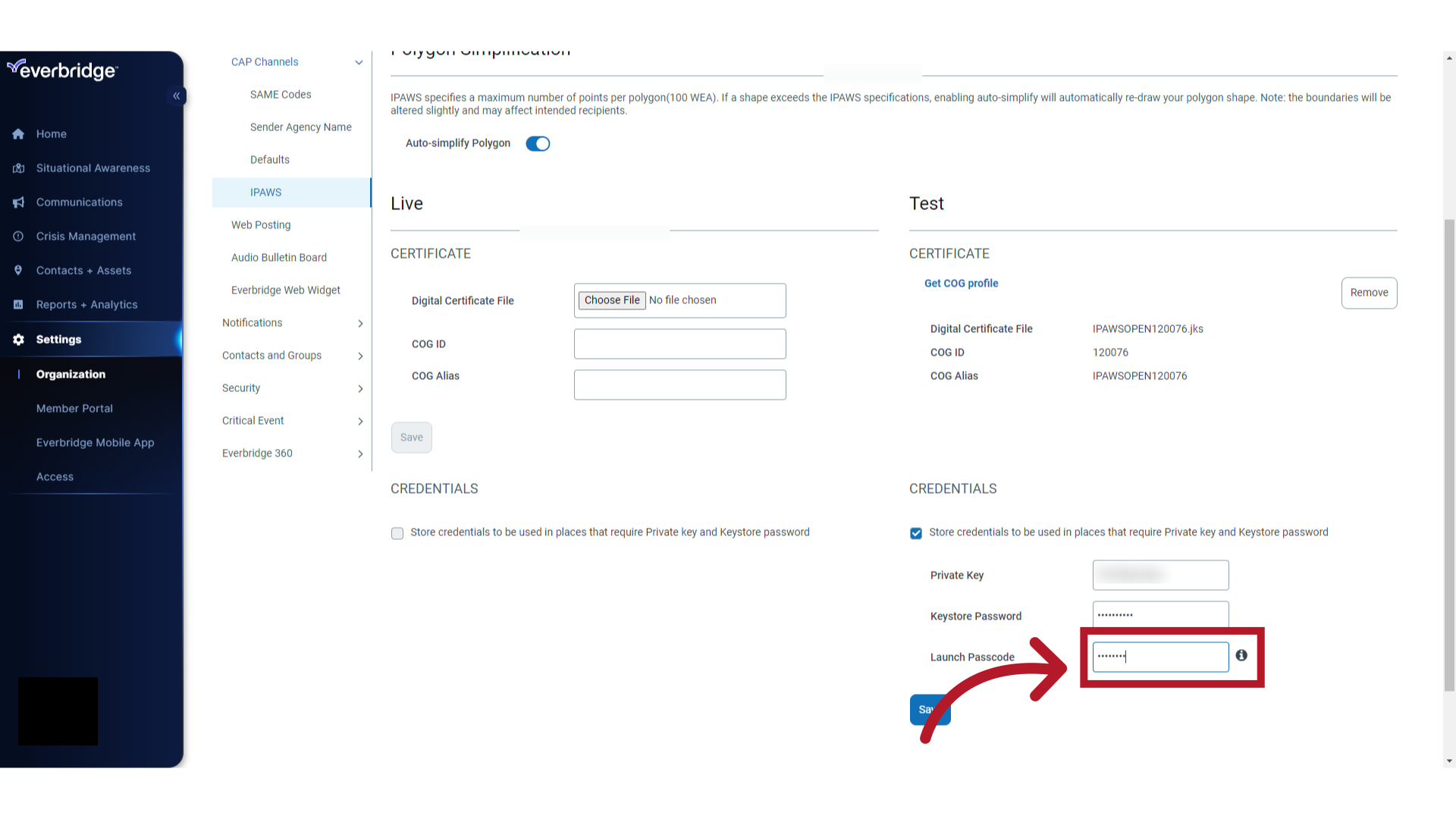The height and width of the screenshot is (819, 1456).
Task: Open Reports and Analytics panel
Action: click(x=87, y=304)
